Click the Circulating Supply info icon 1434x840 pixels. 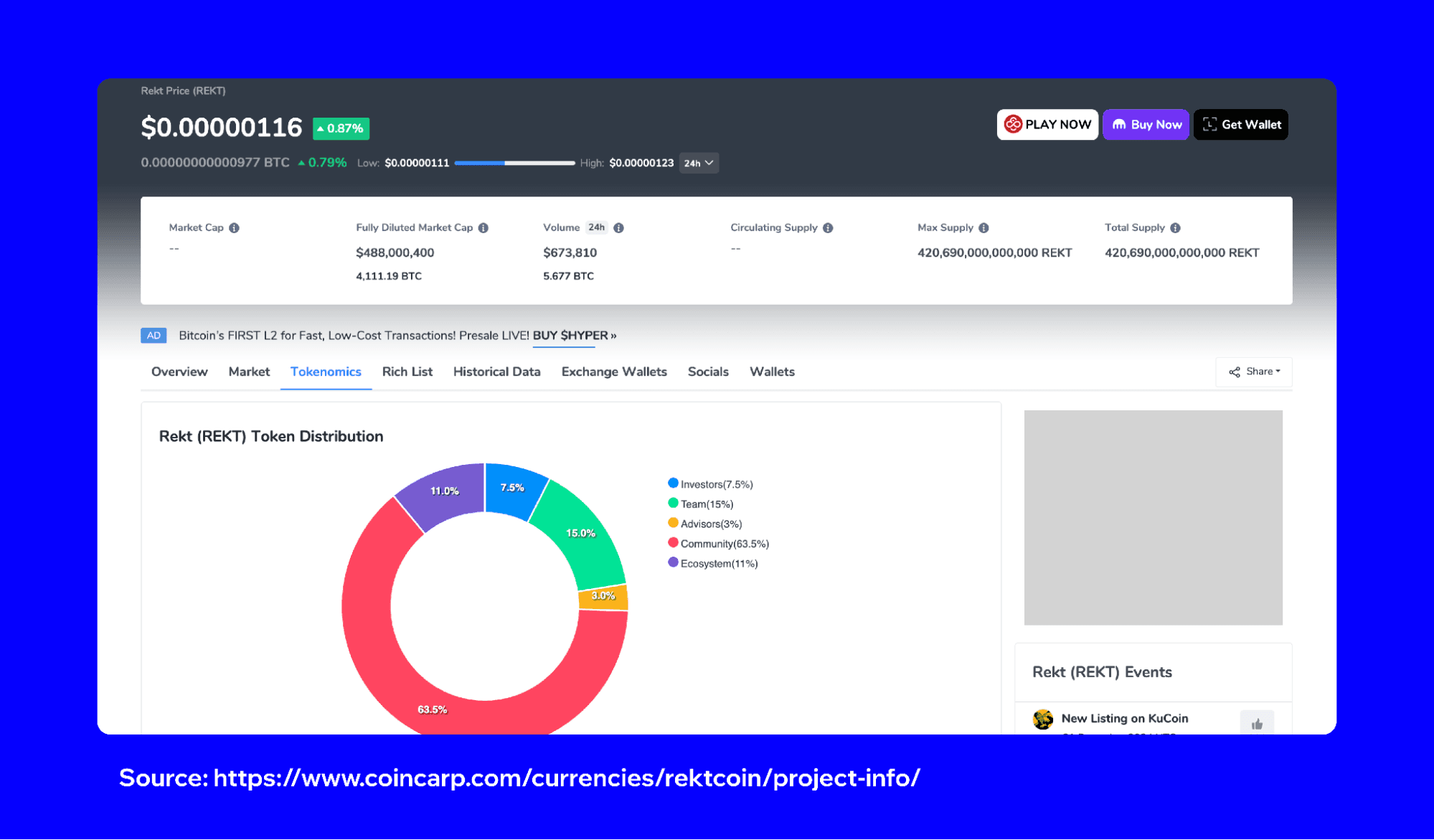coord(828,228)
